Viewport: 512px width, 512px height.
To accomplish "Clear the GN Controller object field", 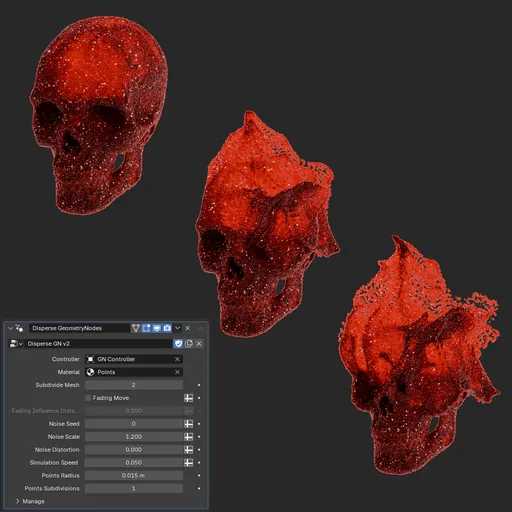I will coord(177,359).
